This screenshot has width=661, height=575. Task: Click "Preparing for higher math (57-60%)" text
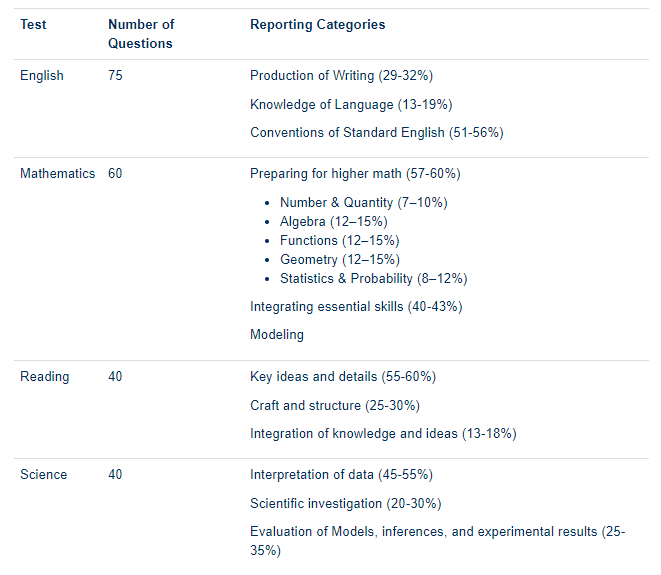[355, 174]
